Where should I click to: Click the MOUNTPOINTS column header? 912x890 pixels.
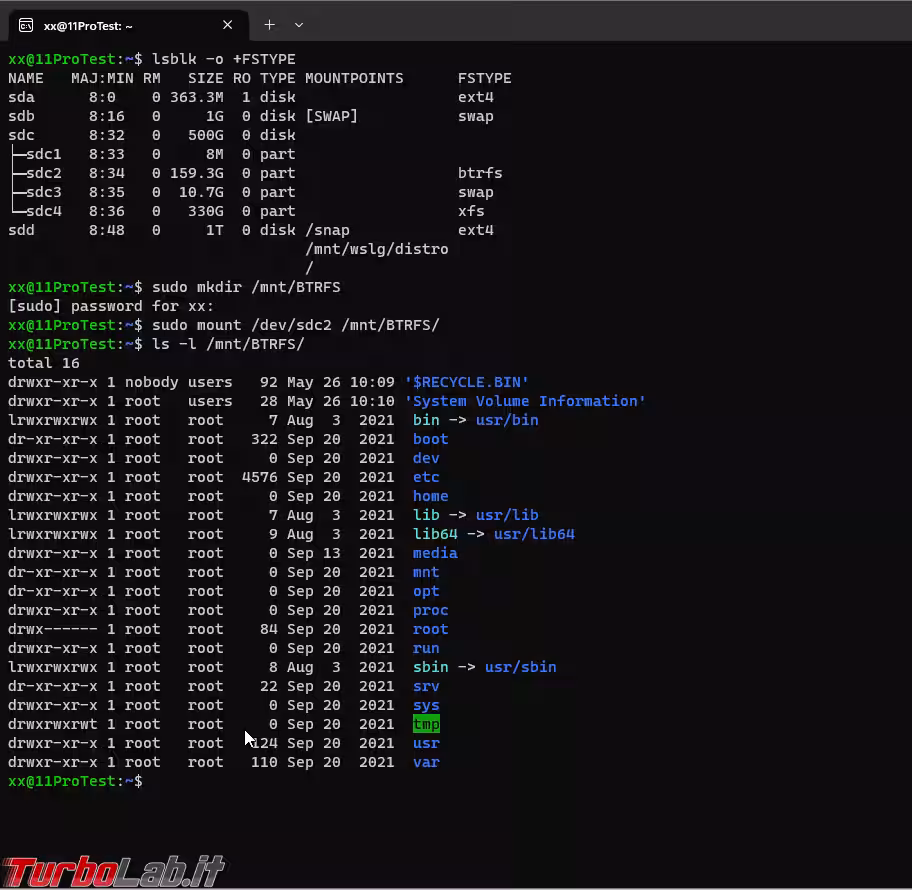(354, 78)
